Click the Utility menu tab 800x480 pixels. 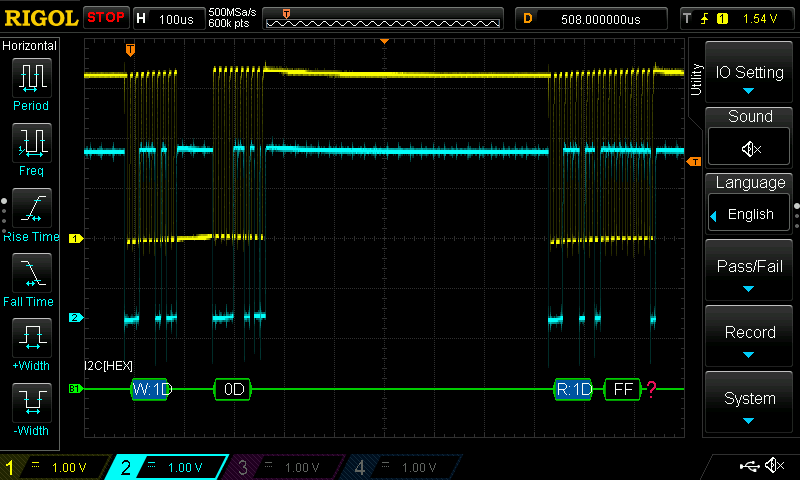click(x=696, y=80)
